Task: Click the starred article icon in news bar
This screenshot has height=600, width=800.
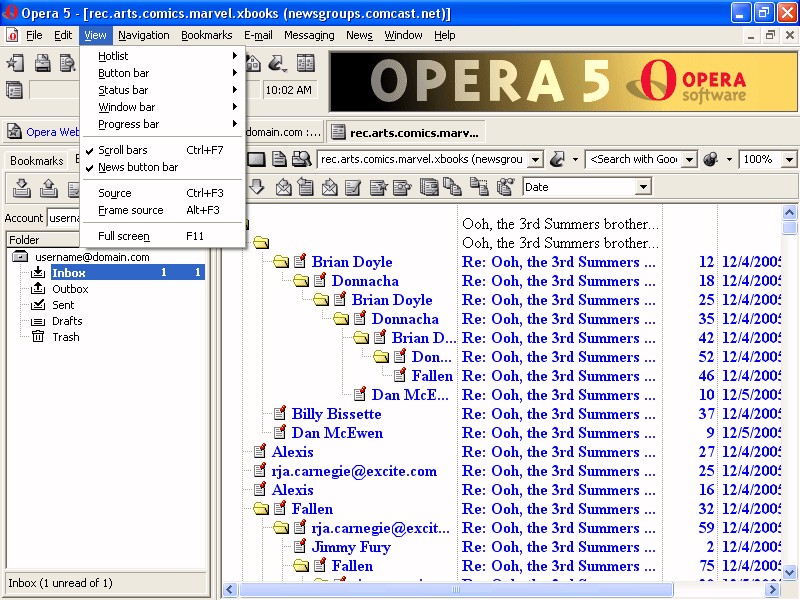Action: coord(379,187)
